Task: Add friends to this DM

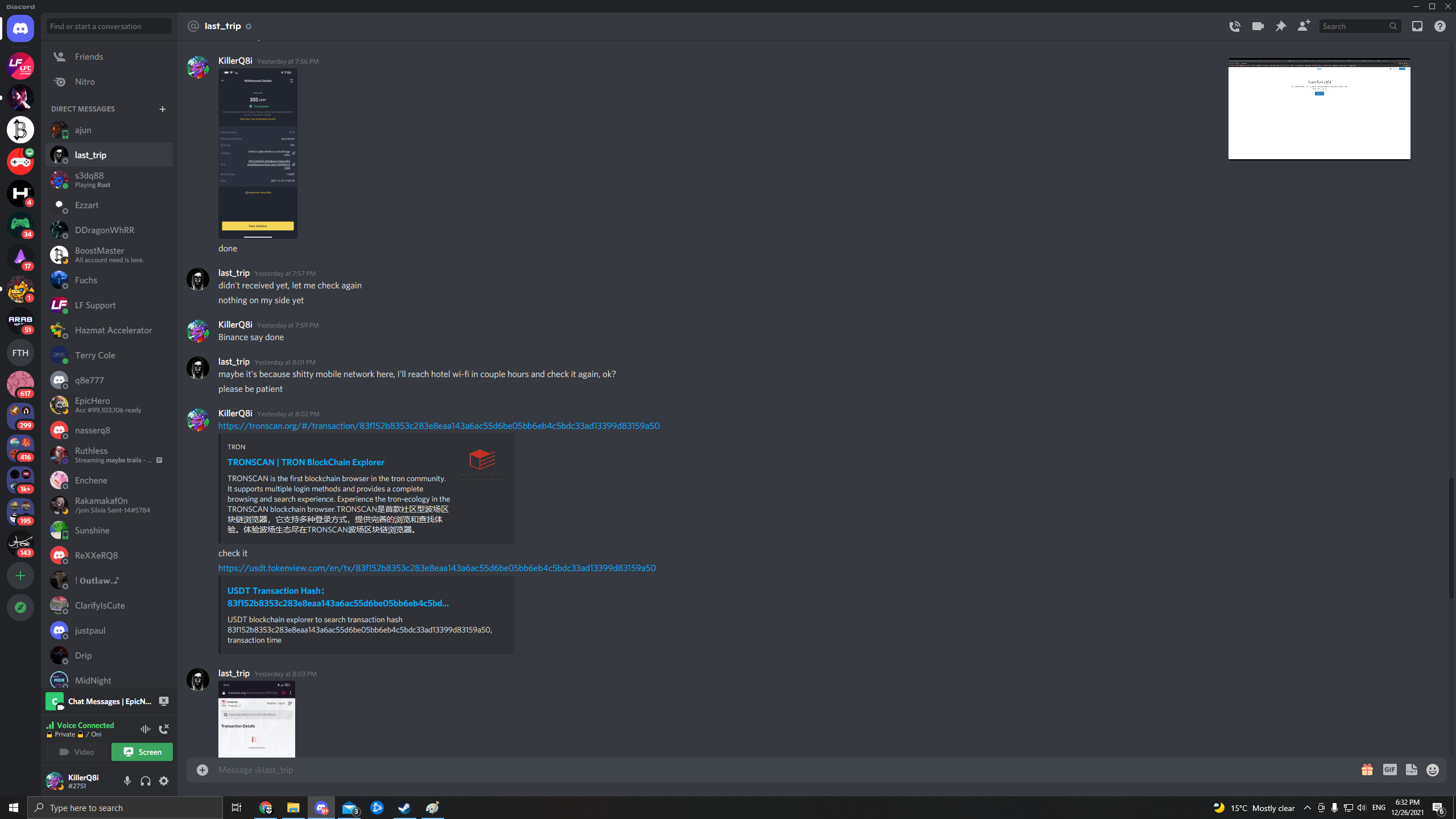Action: click(1304, 26)
